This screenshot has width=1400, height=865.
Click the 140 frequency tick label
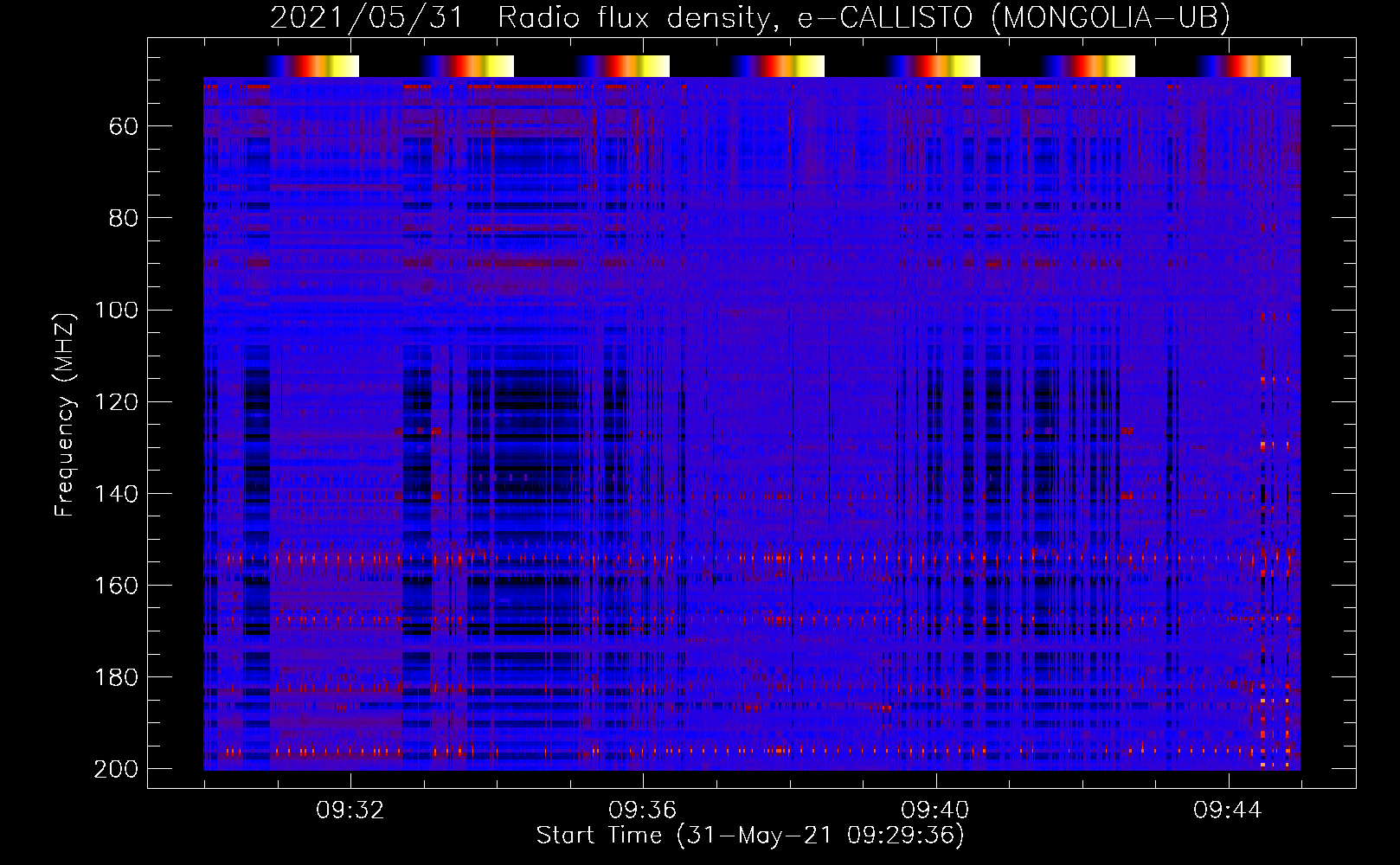point(116,494)
